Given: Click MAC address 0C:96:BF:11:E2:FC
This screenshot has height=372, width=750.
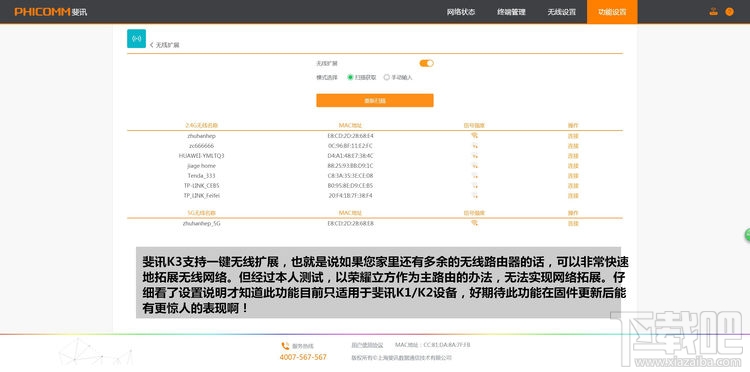Looking at the screenshot, I should (351, 146).
